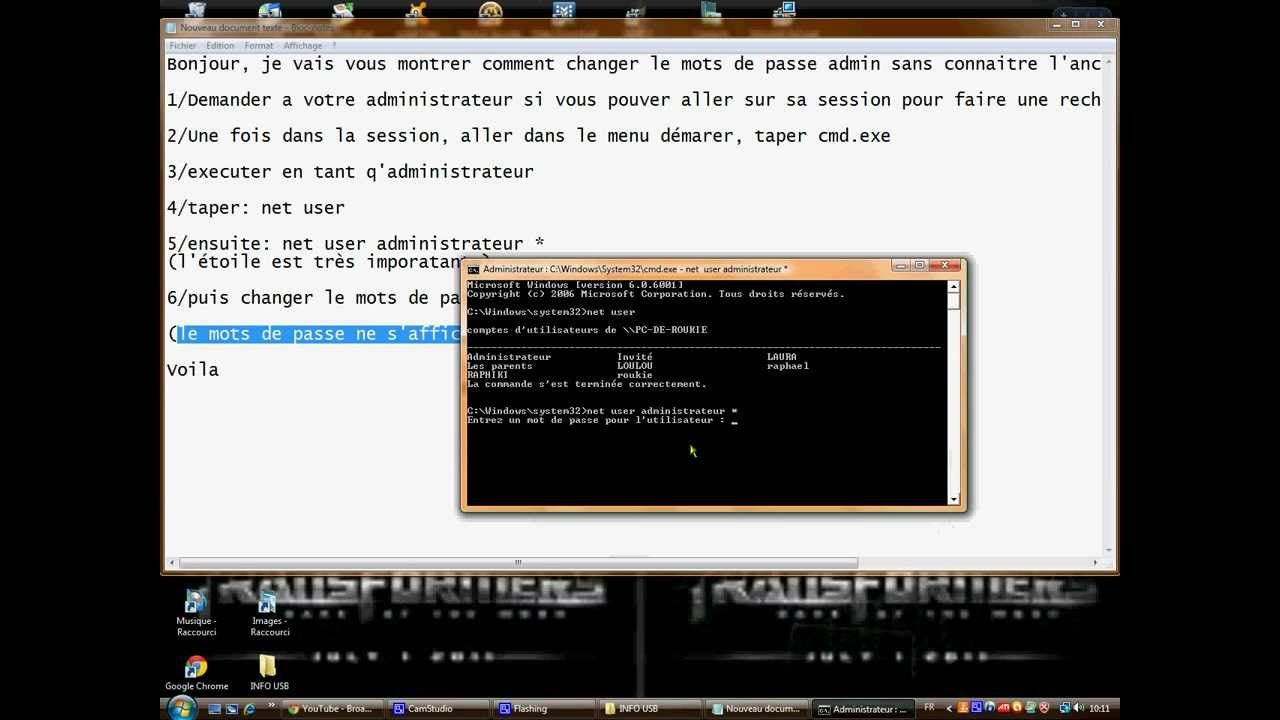Click the FR language indicator
The width and height of the screenshot is (1280, 720).
coord(929,708)
